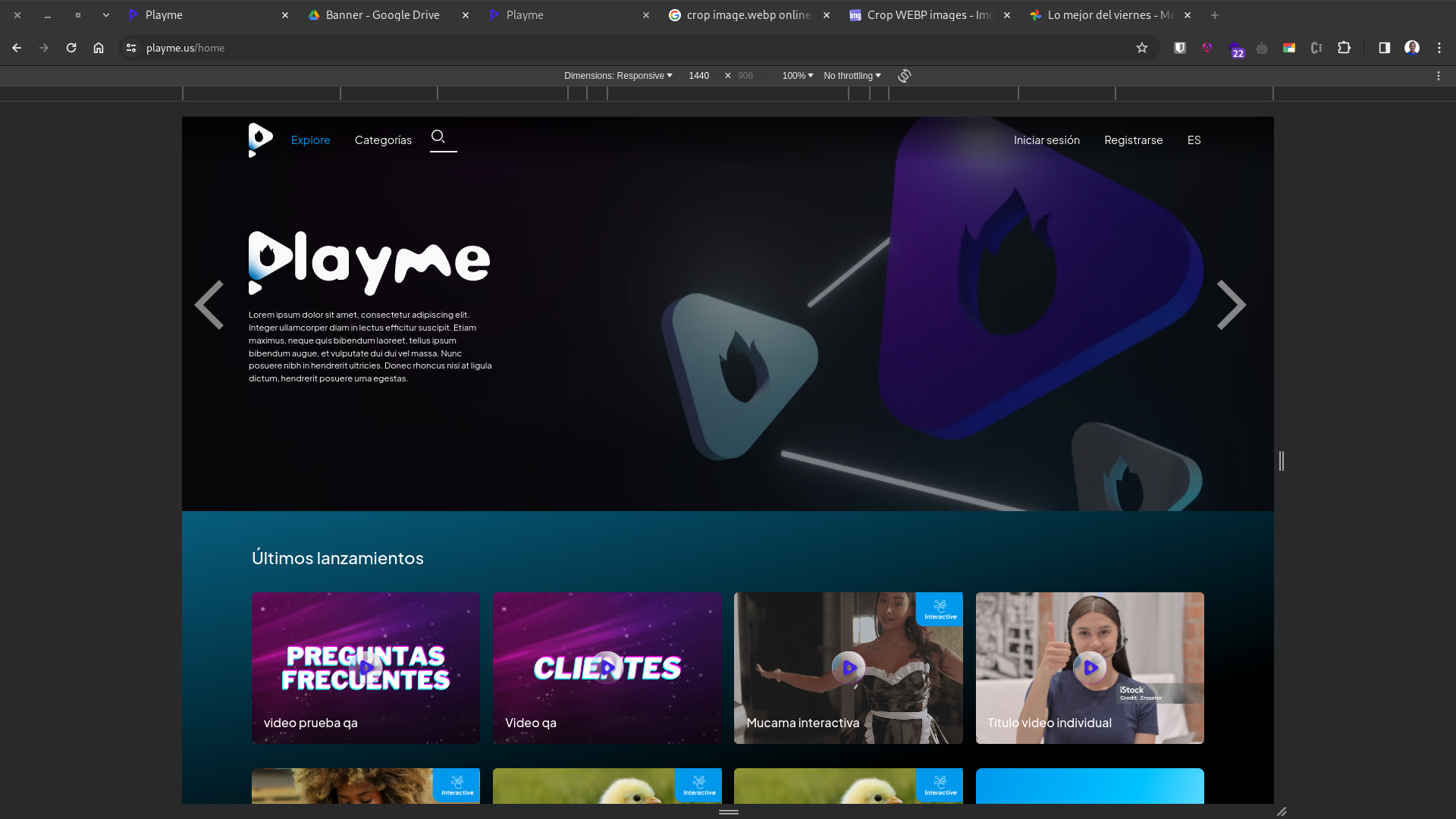This screenshot has height=819, width=1456.
Task: Go to next banner slide arrow
Action: pyautogui.click(x=1231, y=305)
